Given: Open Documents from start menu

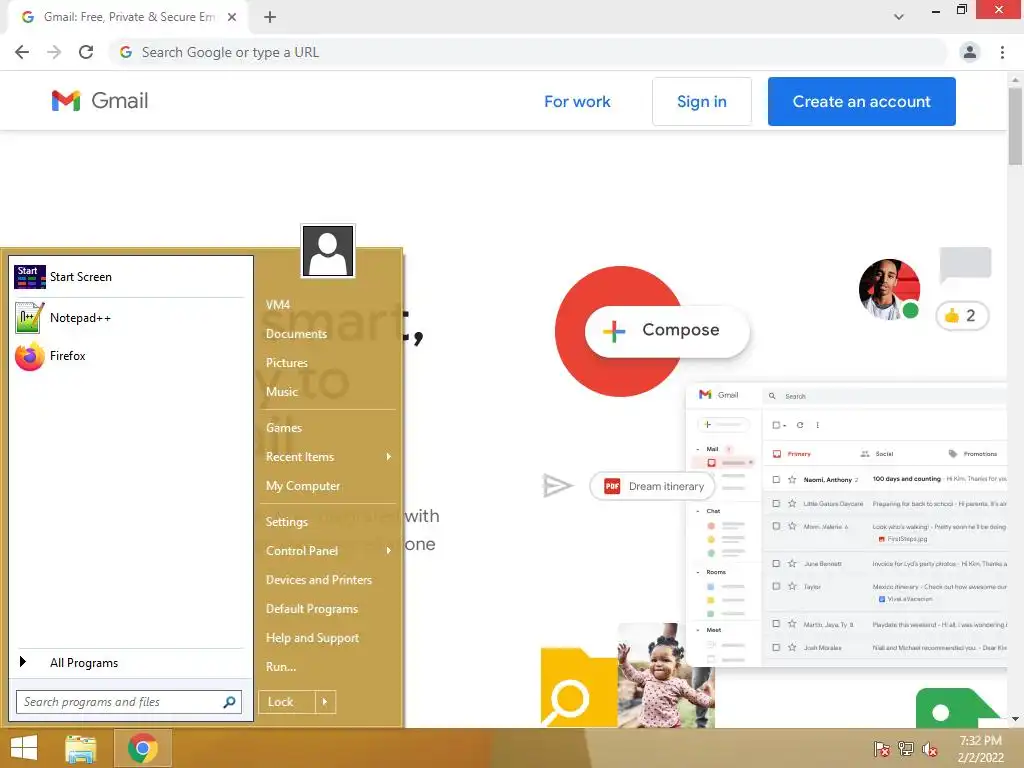Looking at the screenshot, I should [296, 334].
